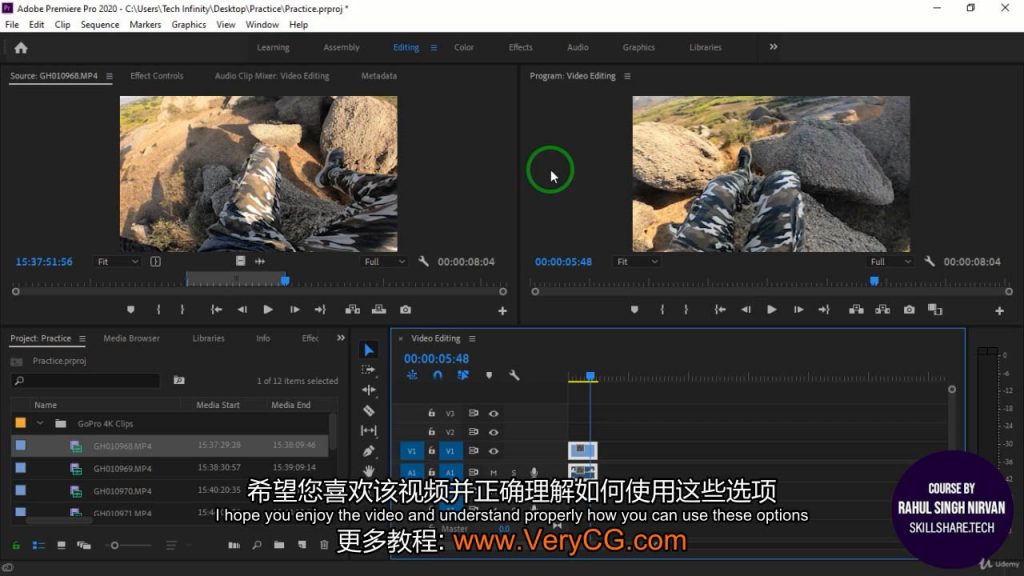Play the Program monitor sequence
The width and height of the screenshot is (1024, 576).
click(x=771, y=310)
